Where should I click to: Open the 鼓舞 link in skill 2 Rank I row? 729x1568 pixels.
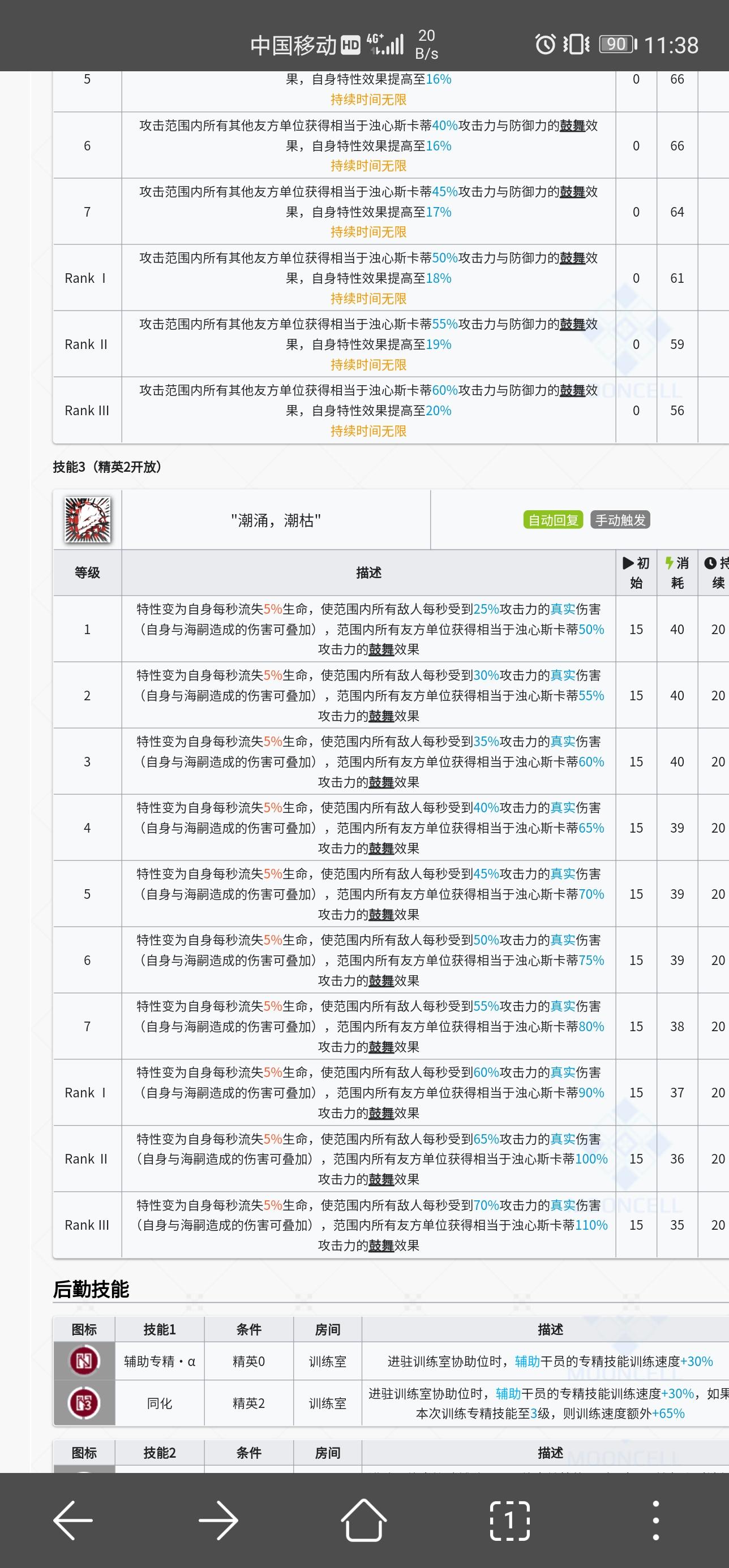pos(572,258)
